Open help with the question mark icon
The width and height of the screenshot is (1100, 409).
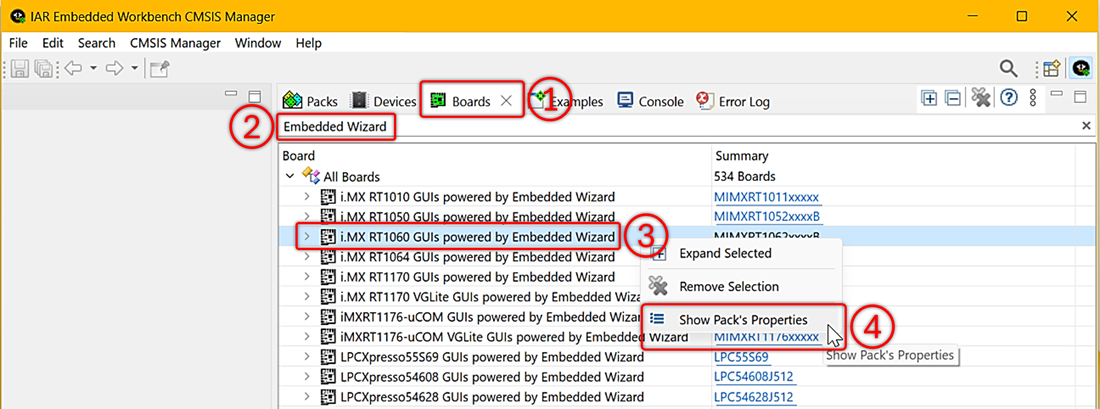tap(1009, 98)
